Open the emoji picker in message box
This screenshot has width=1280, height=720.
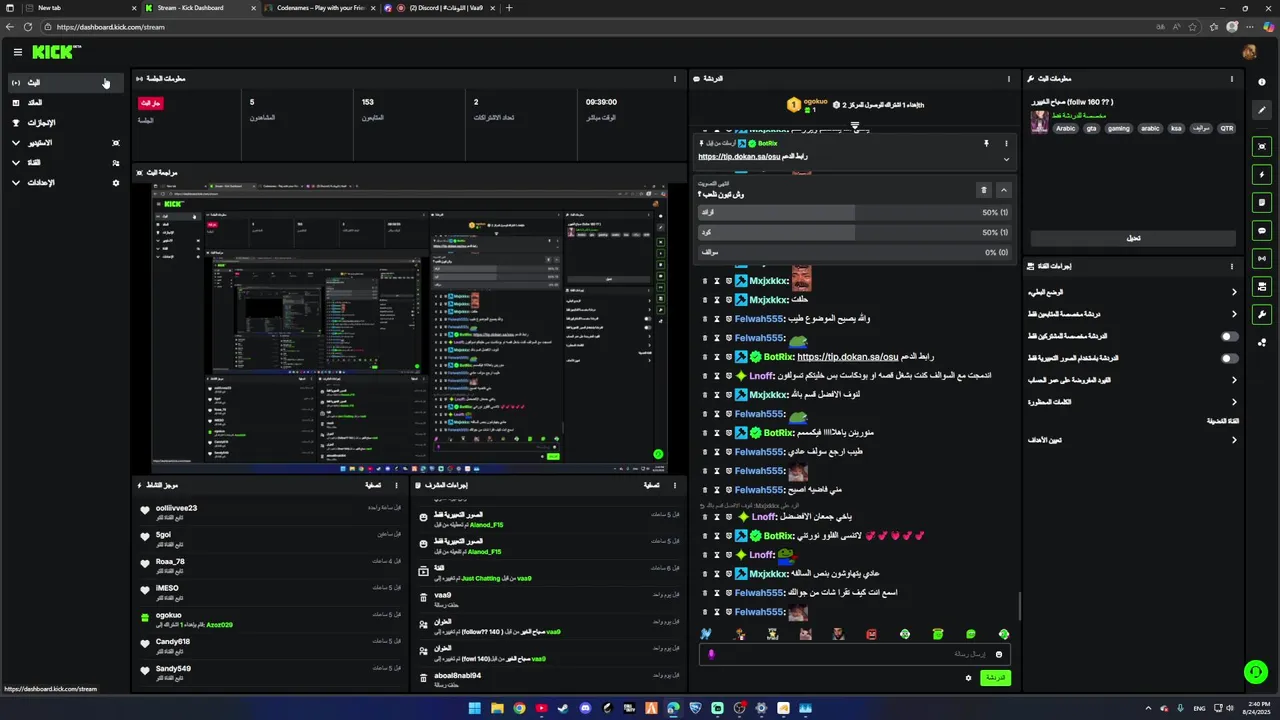coord(998,654)
